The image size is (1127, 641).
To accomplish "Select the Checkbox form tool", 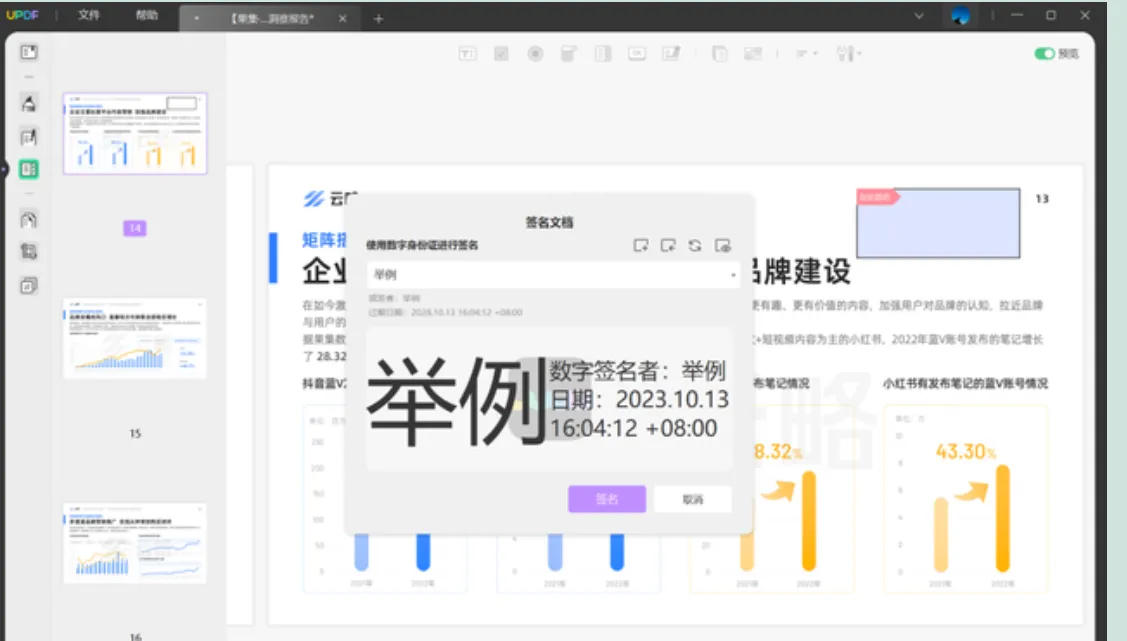I will point(502,54).
